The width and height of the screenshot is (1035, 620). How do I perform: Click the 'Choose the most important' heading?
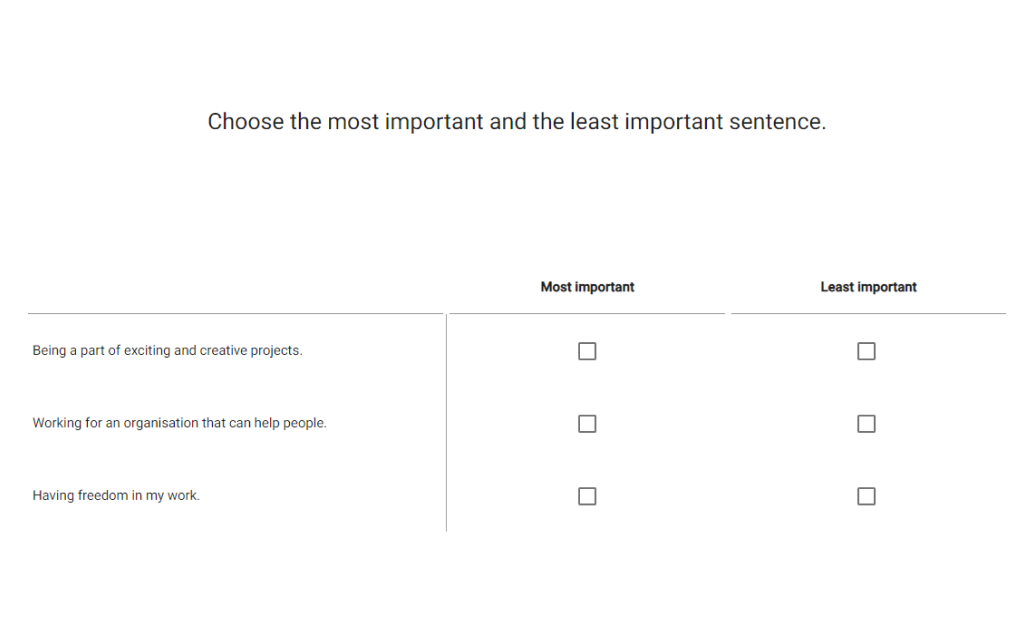point(516,122)
